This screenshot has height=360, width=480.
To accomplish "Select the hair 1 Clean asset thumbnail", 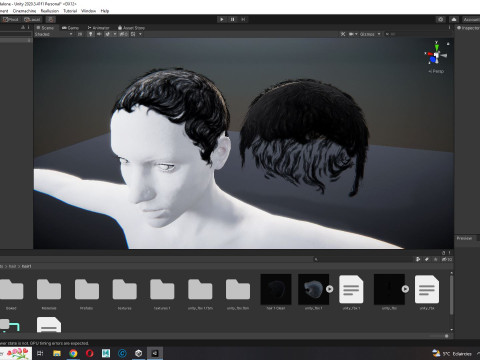I will pyautogui.click(x=276, y=289).
